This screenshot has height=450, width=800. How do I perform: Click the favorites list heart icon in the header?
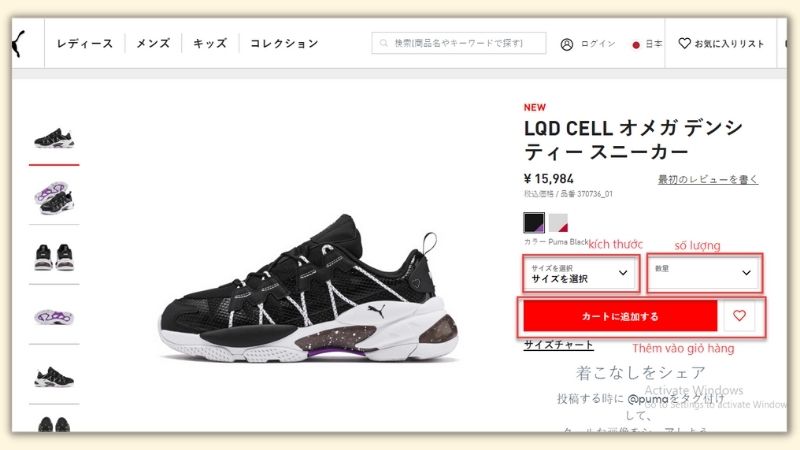click(684, 43)
